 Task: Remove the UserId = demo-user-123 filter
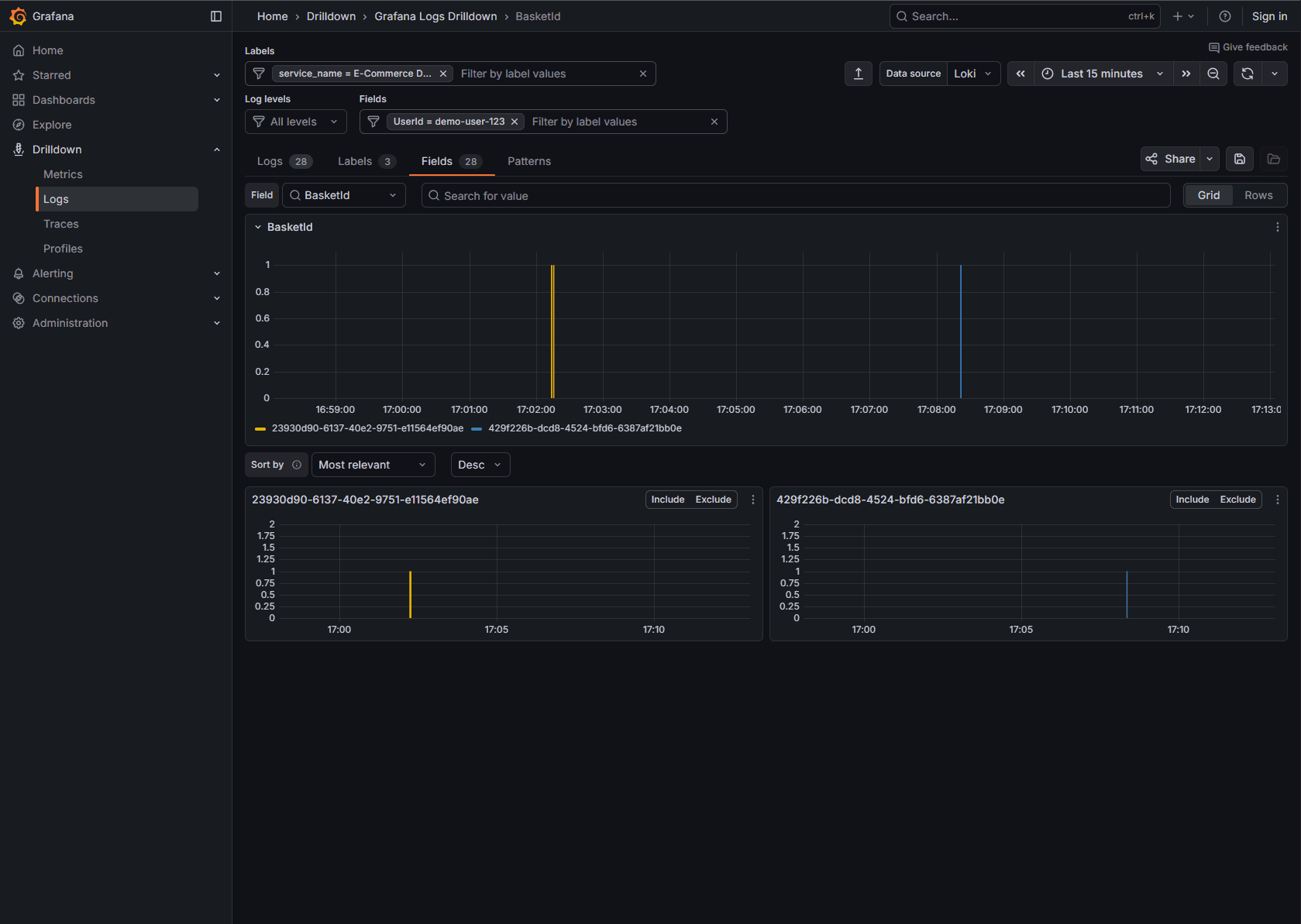[515, 122]
